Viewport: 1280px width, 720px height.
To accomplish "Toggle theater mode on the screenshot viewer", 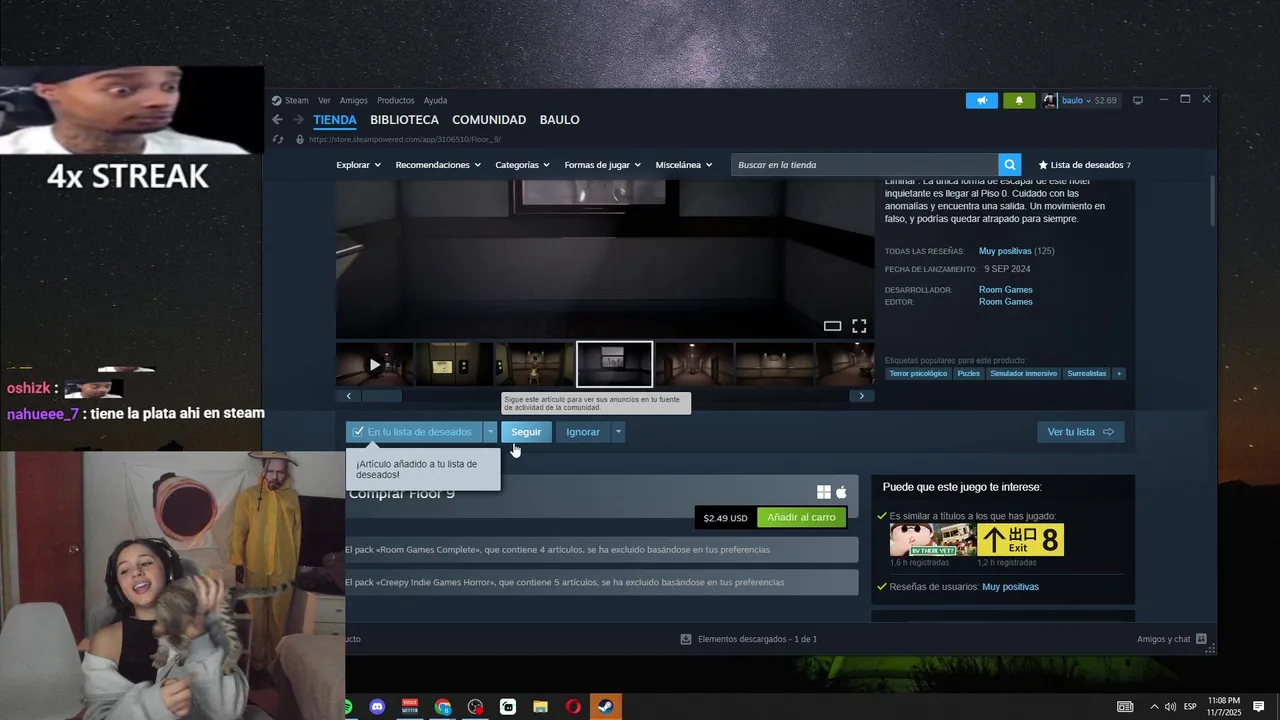I will pyautogui.click(x=832, y=326).
